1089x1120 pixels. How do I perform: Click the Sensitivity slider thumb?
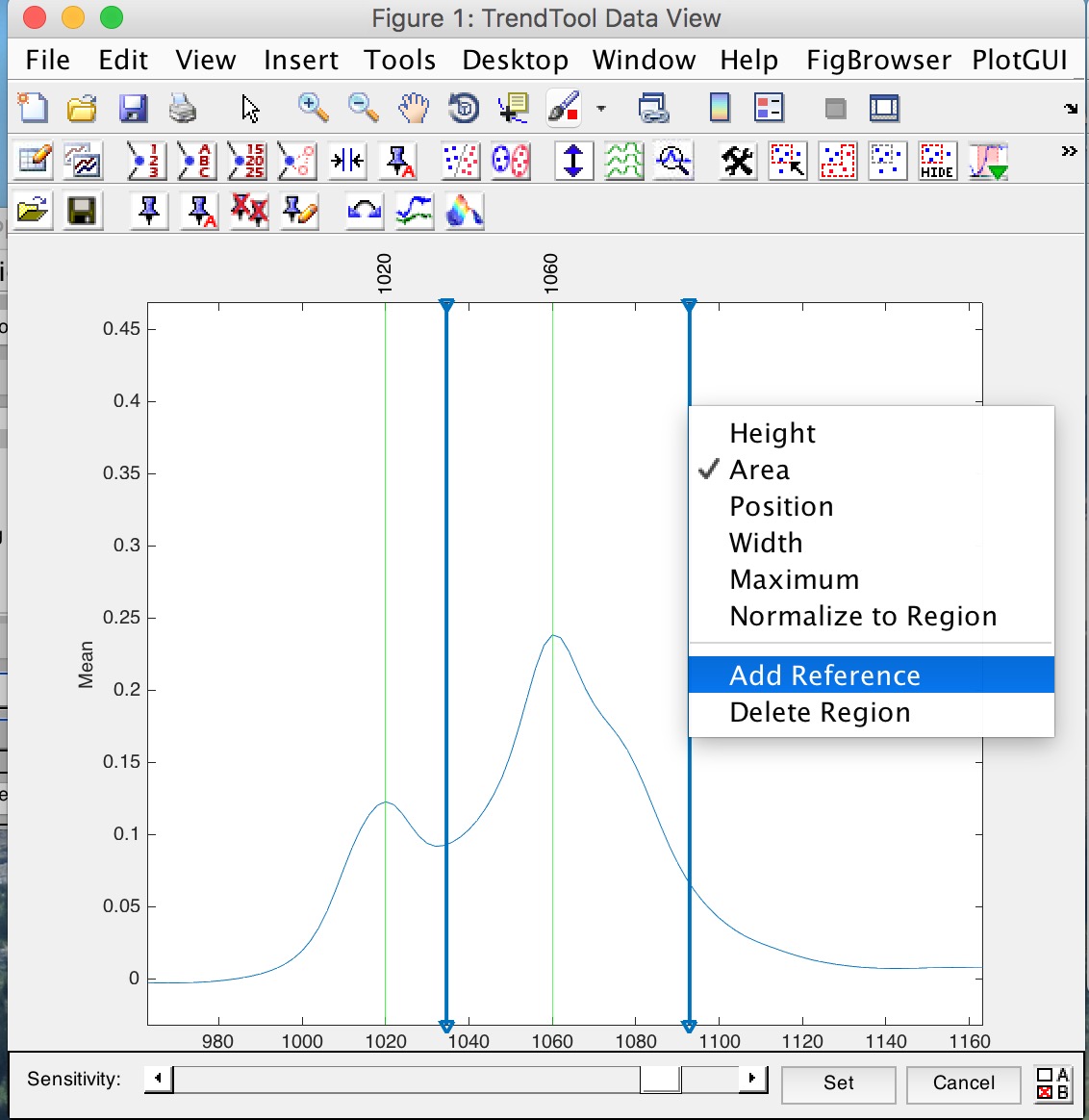[x=661, y=1080]
